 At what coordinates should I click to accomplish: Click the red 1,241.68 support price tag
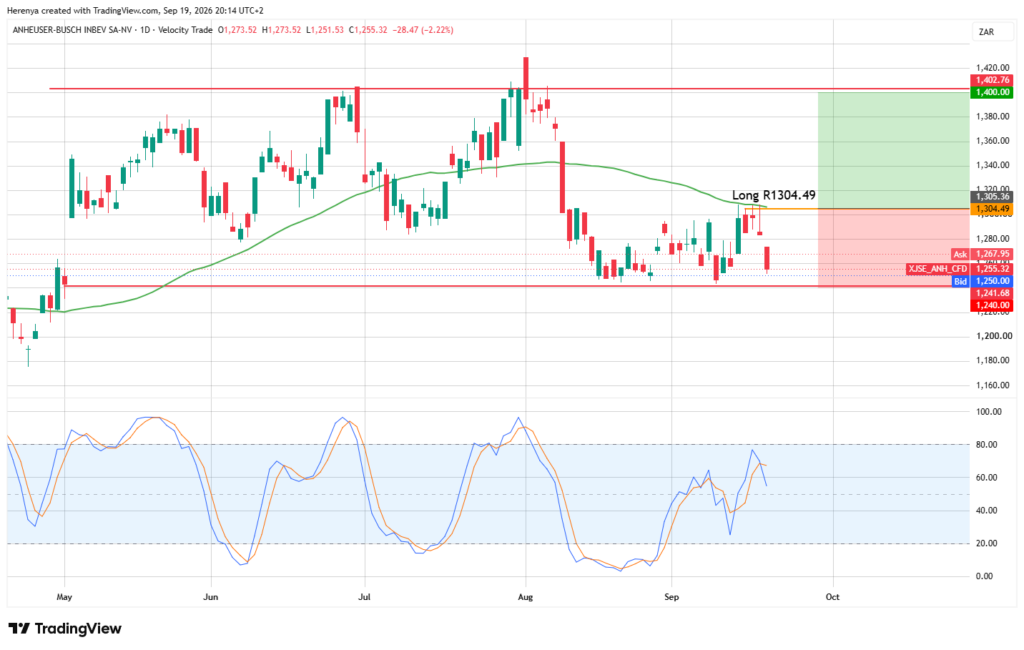point(992,293)
